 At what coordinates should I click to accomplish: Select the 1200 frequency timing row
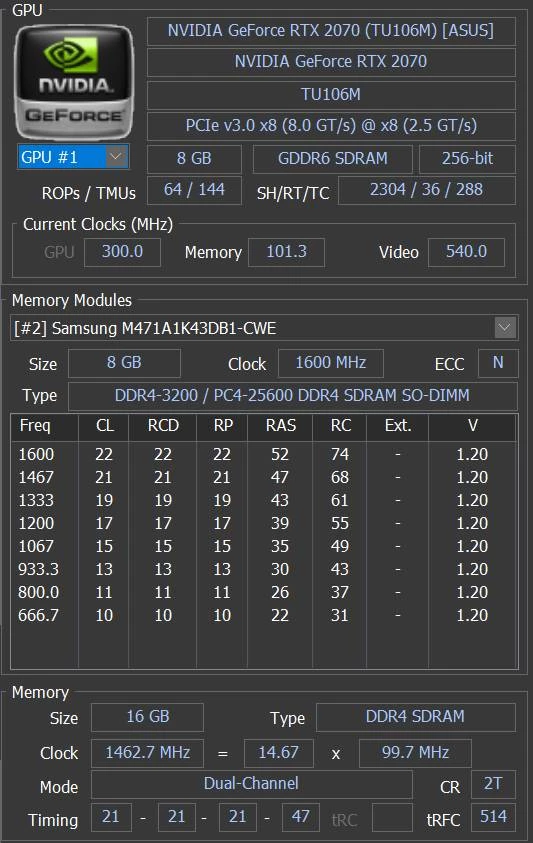click(264, 523)
